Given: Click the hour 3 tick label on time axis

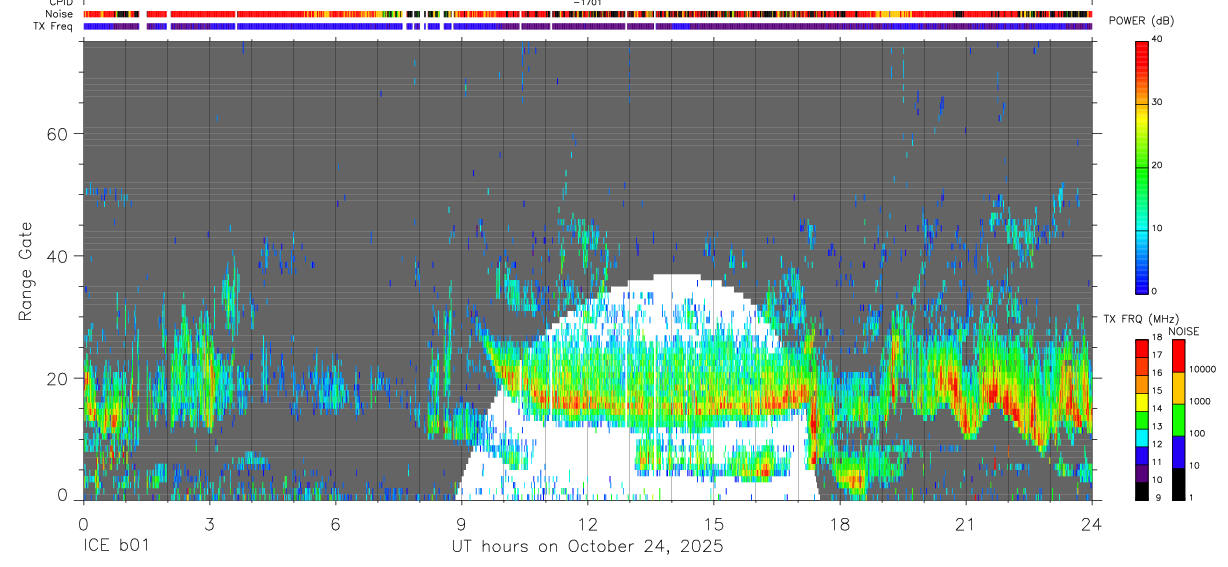Looking at the screenshot, I should coord(209,525).
